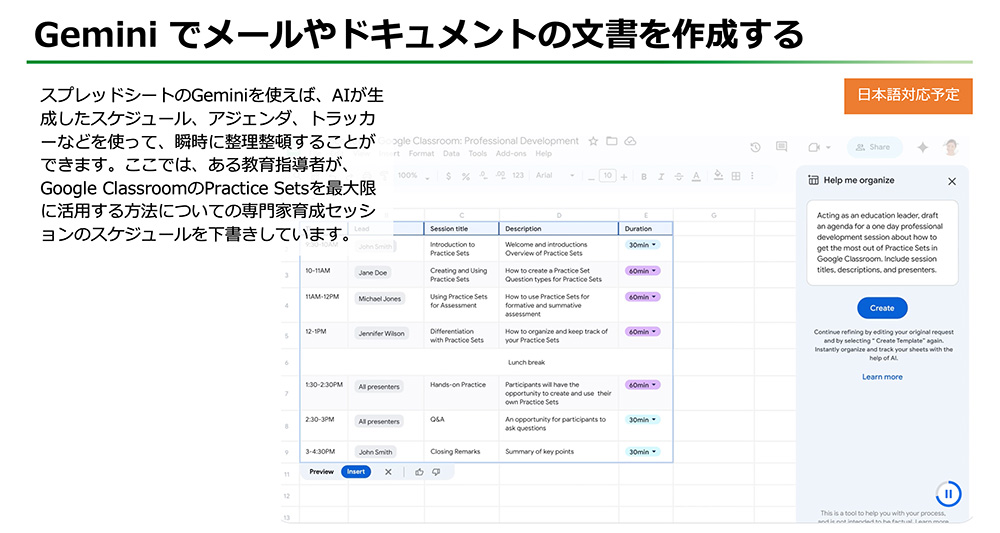
Task: Open the Help menu
Action: coord(543,154)
